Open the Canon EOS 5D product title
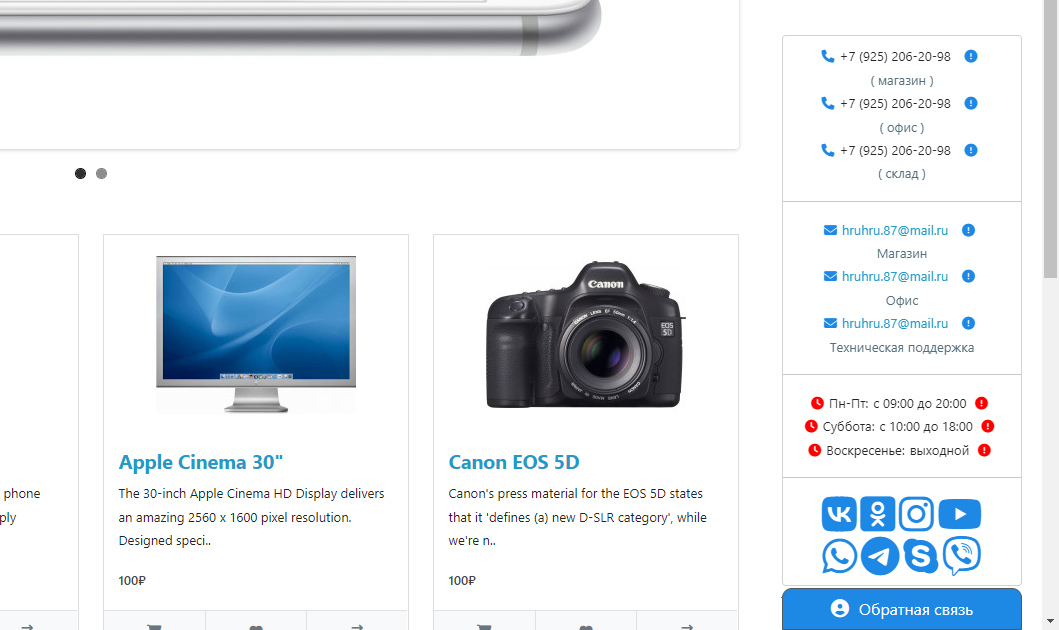 coord(514,463)
